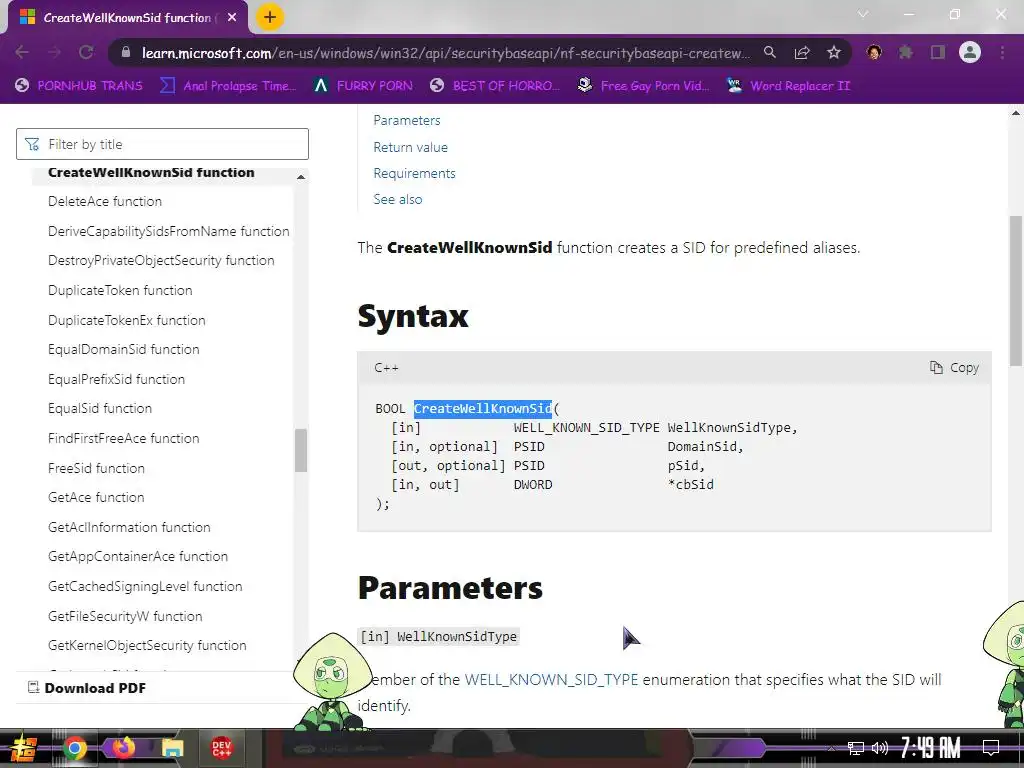Image resolution: width=1024 pixels, height=768 pixels.
Task: Click the Syntax heading
Action: tap(413, 316)
